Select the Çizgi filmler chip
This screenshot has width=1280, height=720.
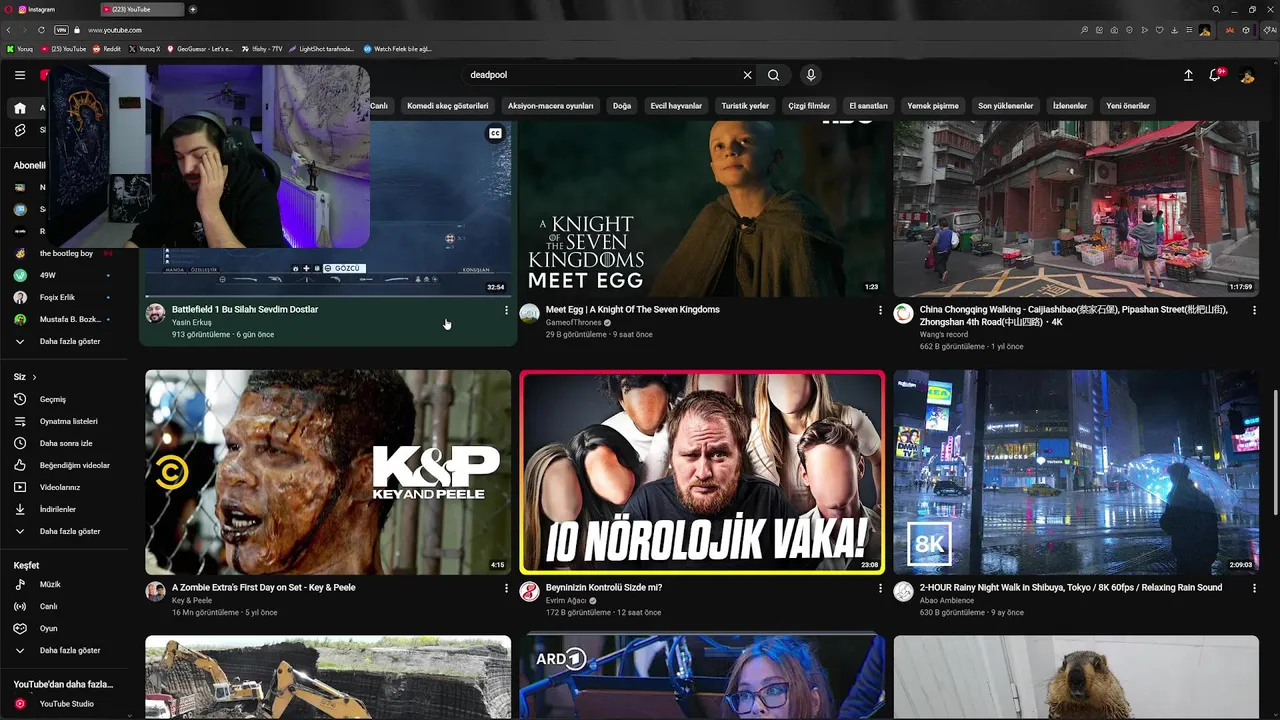click(x=809, y=105)
